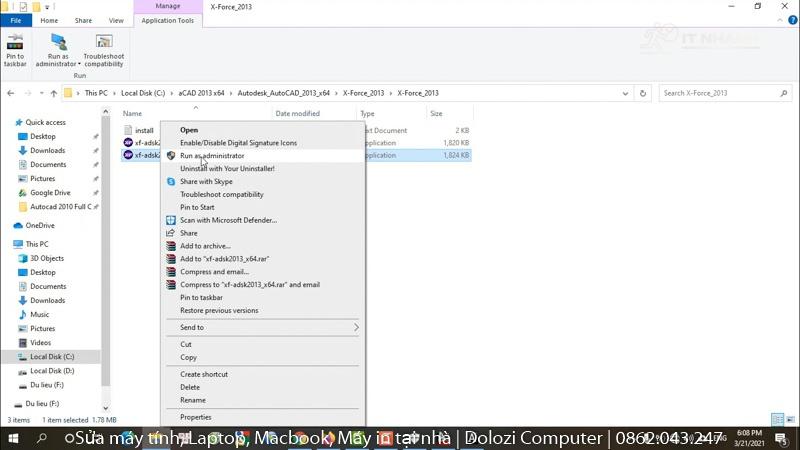Screen dimensions: 800x450
Task: Choose Compress to rar and email
Action: (x=263, y=285)
